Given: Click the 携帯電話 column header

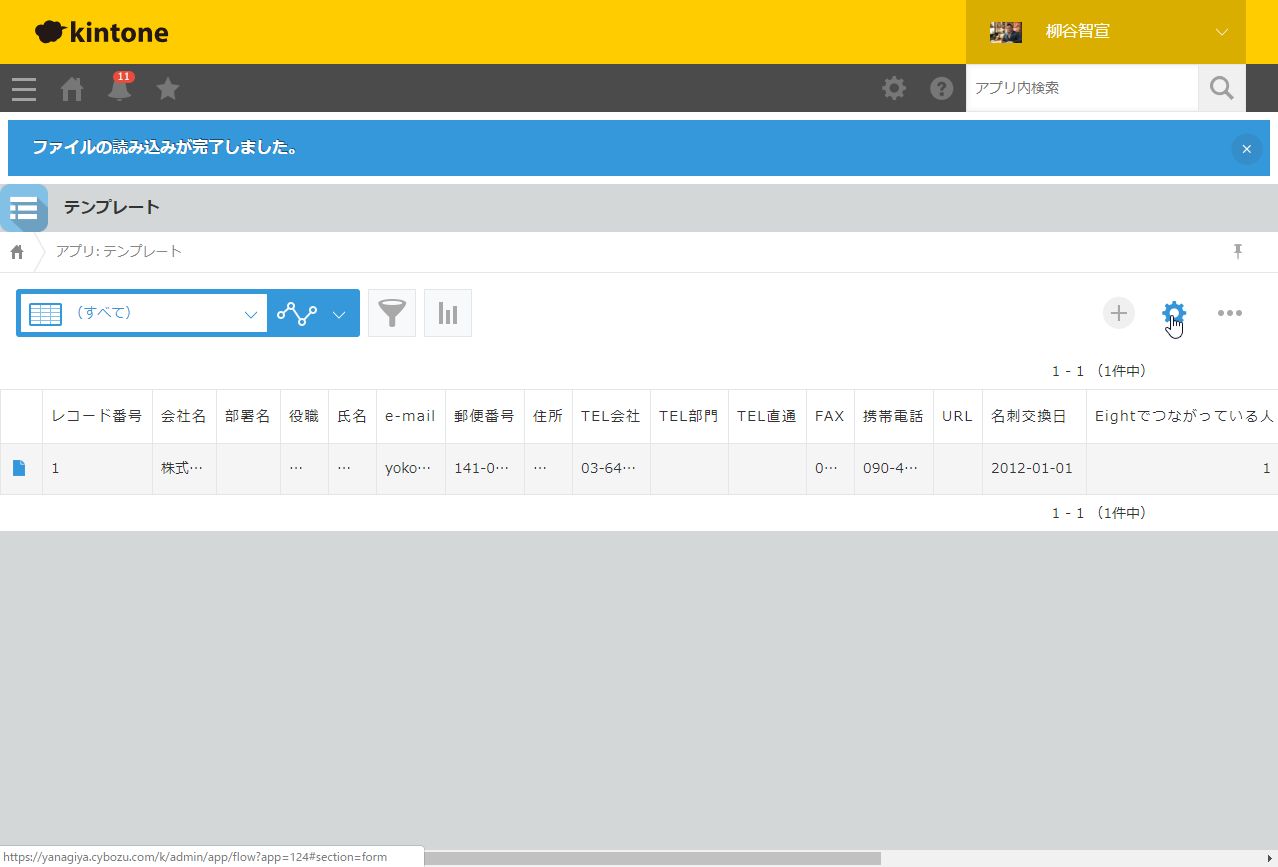Looking at the screenshot, I should [894, 416].
